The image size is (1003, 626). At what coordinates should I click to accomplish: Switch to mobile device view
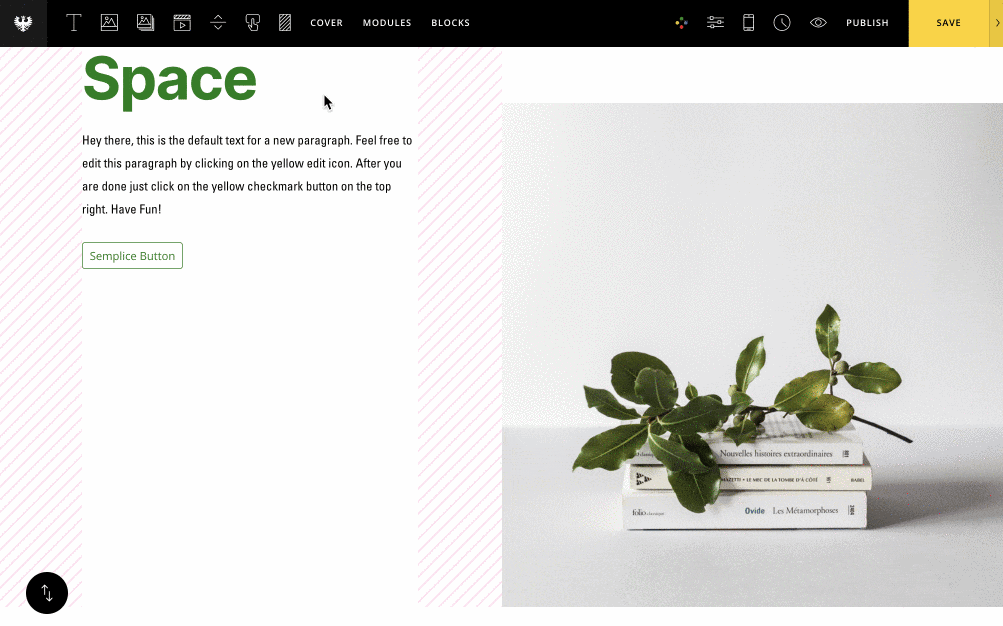pos(748,23)
